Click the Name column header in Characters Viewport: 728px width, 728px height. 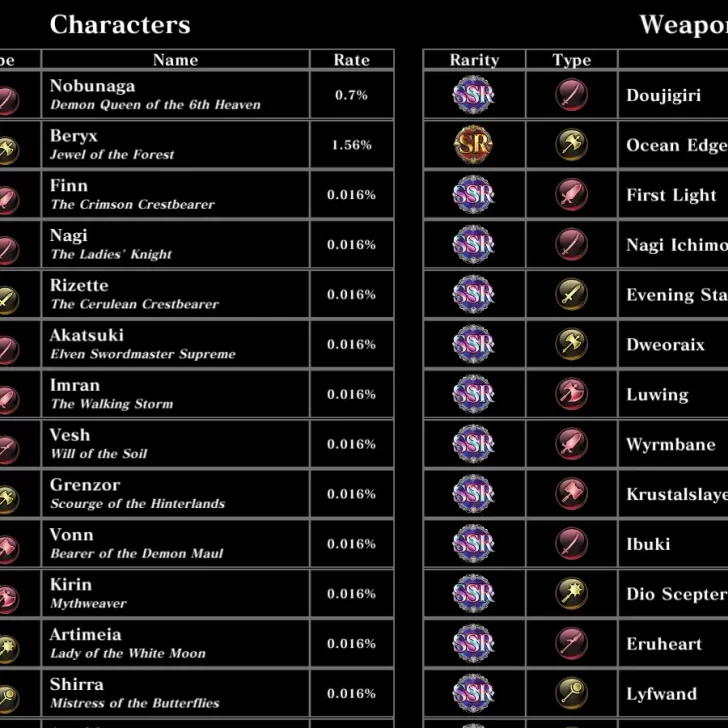tap(176, 60)
